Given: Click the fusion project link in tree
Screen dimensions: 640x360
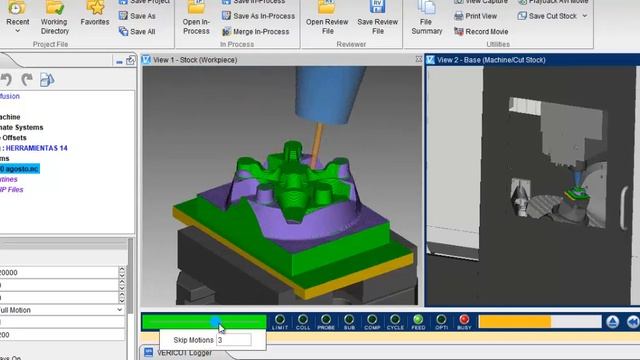Looking at the screenshot, I should 10,96.
